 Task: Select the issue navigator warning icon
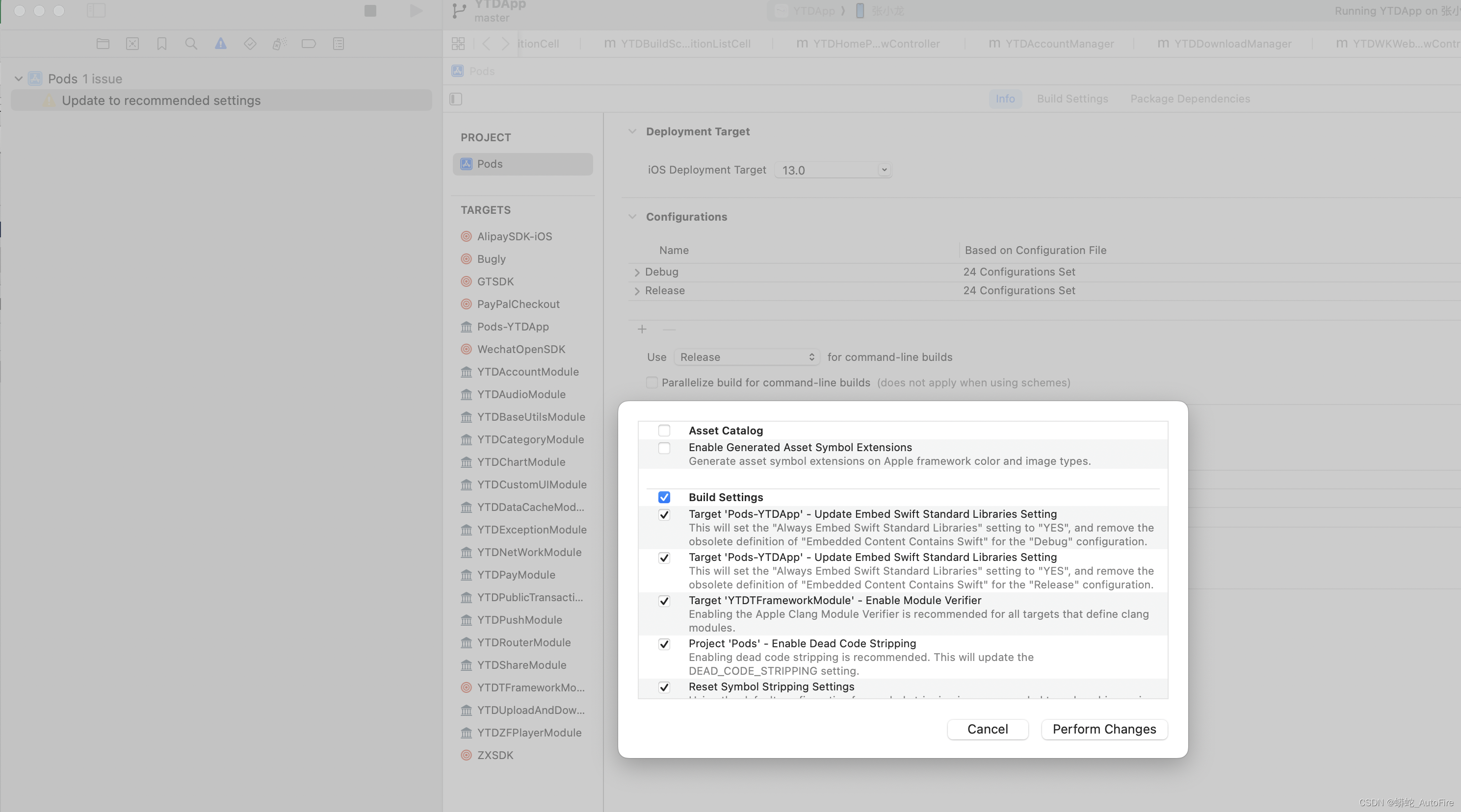[221, 44]
